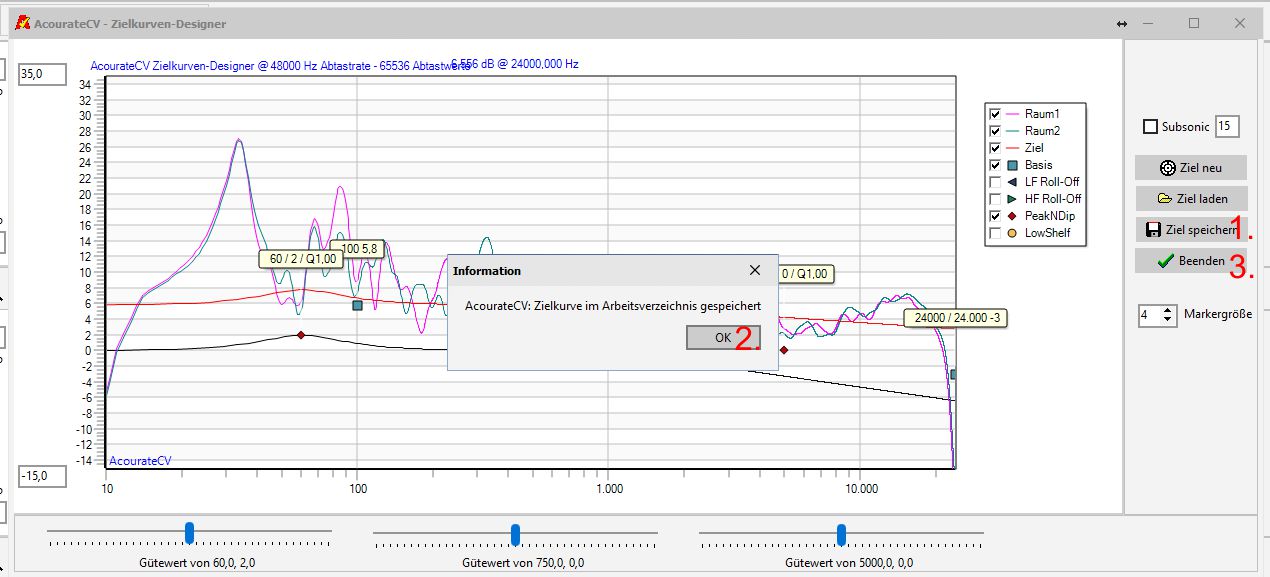Click the Ziel neu target icon button
1270x577 pixels.
(1191, 168)
